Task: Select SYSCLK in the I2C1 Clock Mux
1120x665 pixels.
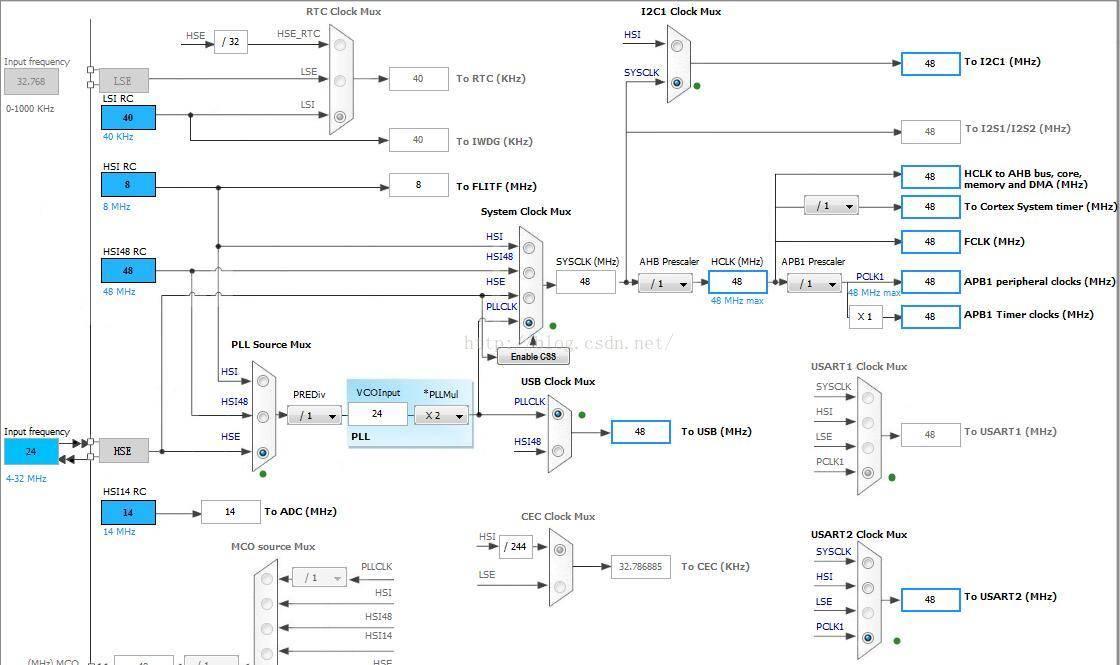Action: click(677, 83)
